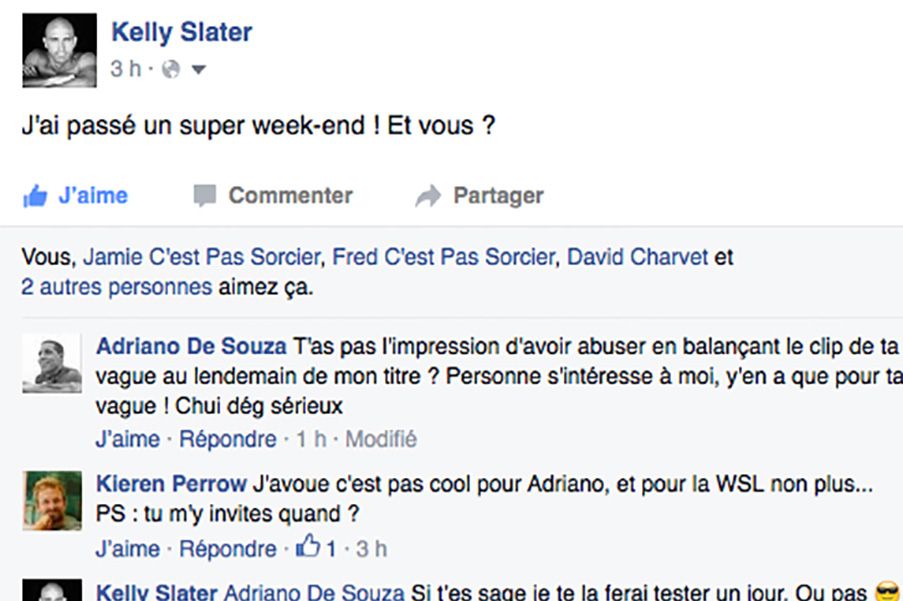Screen dimensions: 903x601
Task: Click the 3 h post timestamp
Action: pyautogui.click(x=125, y=70)
